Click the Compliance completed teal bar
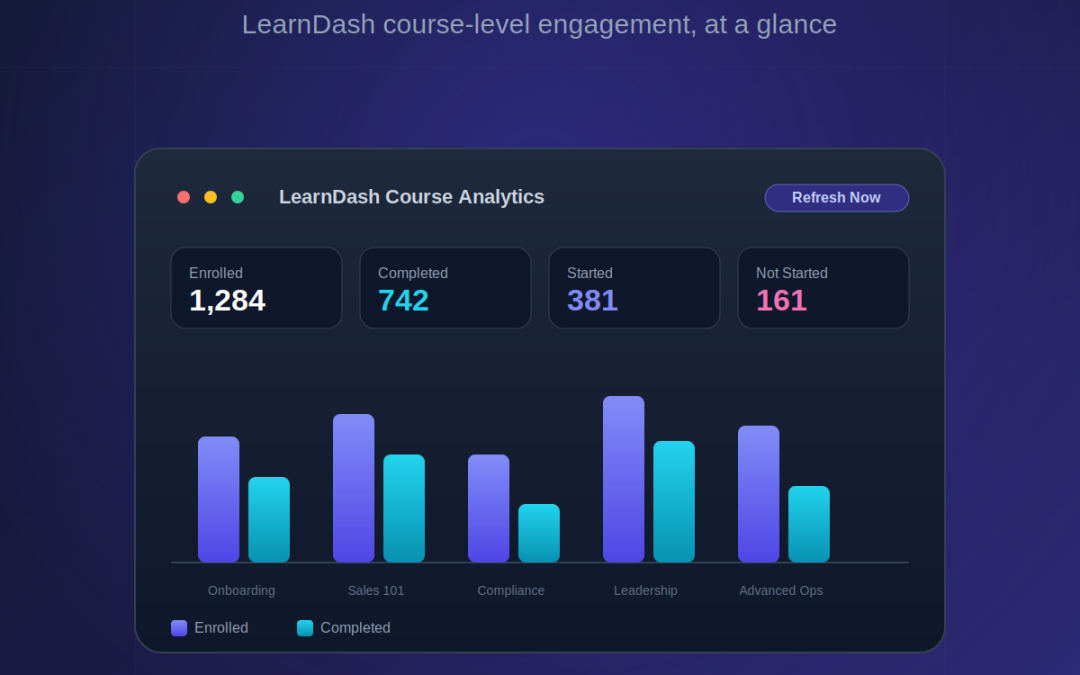This screenshot has height=675, width=1080. click(x=539, y=533)
